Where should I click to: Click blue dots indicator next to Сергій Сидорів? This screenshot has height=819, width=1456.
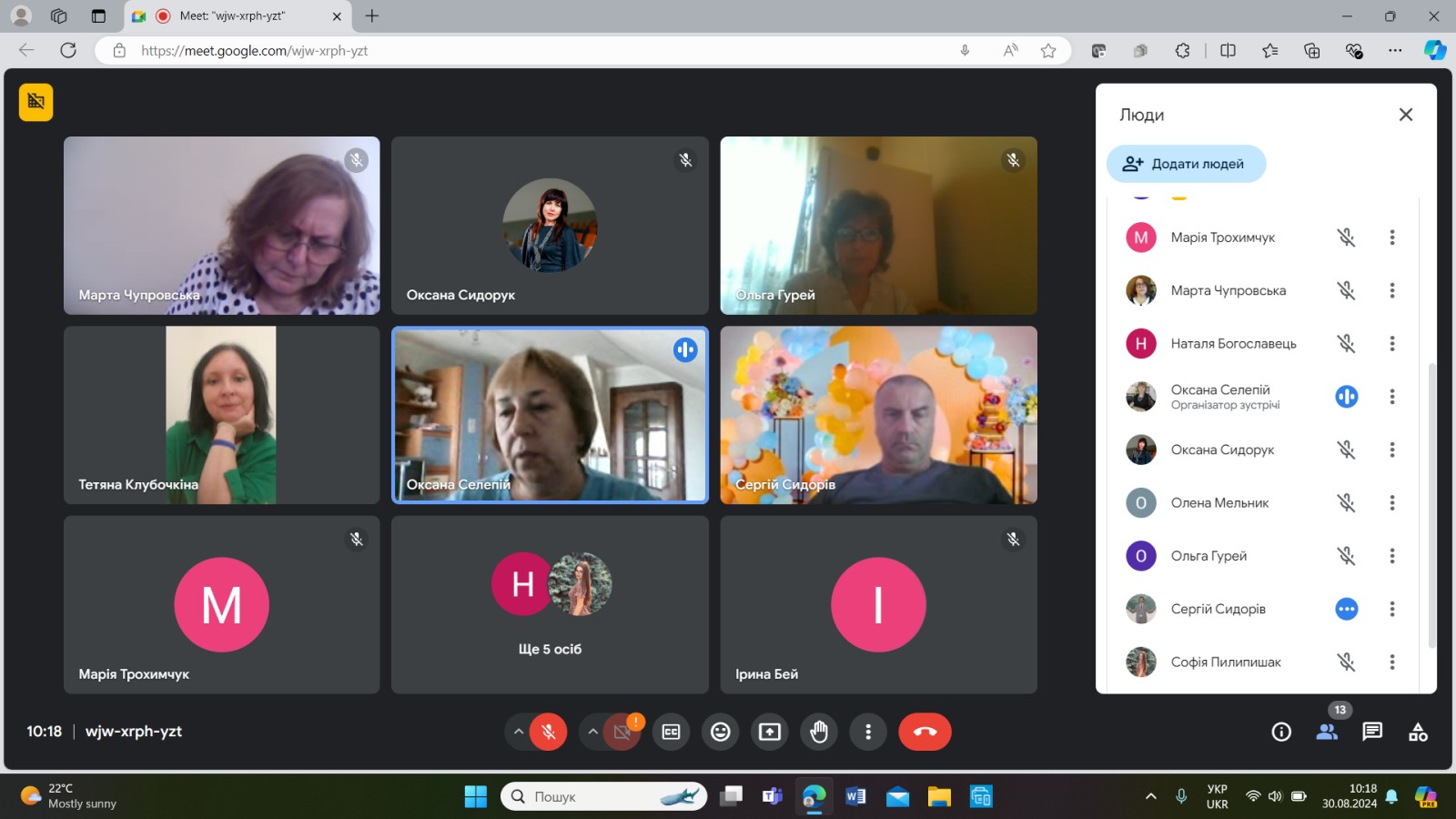pyautogui.click(x=1346, y=609)
